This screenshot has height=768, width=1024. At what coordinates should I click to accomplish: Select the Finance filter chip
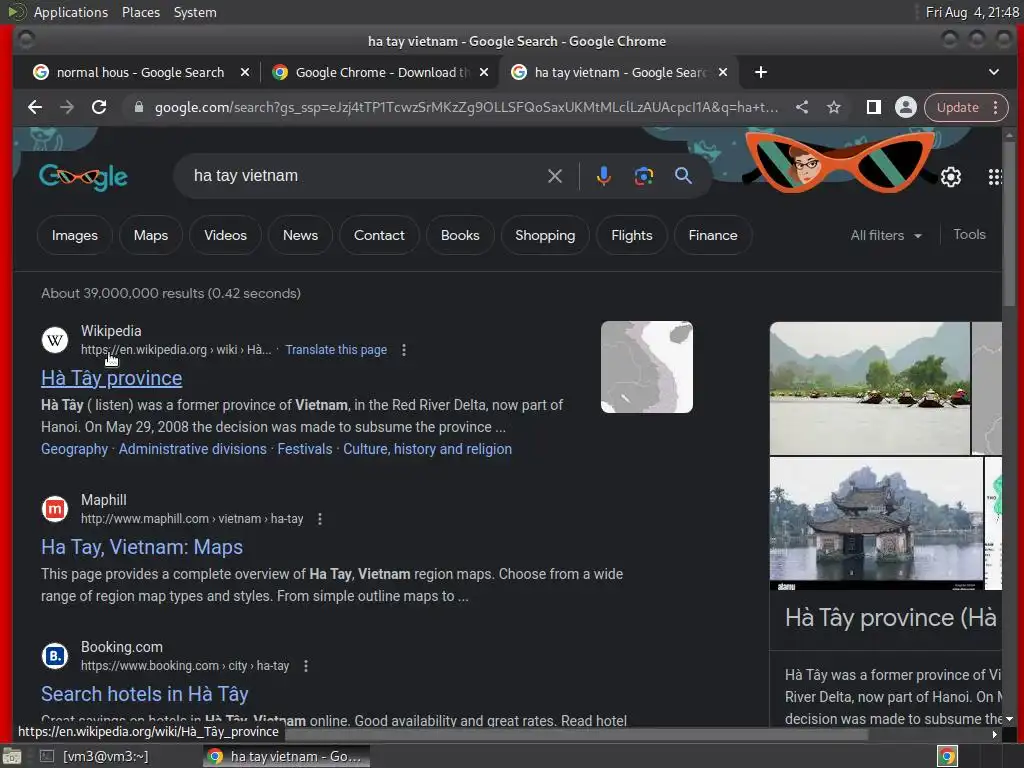712,235
